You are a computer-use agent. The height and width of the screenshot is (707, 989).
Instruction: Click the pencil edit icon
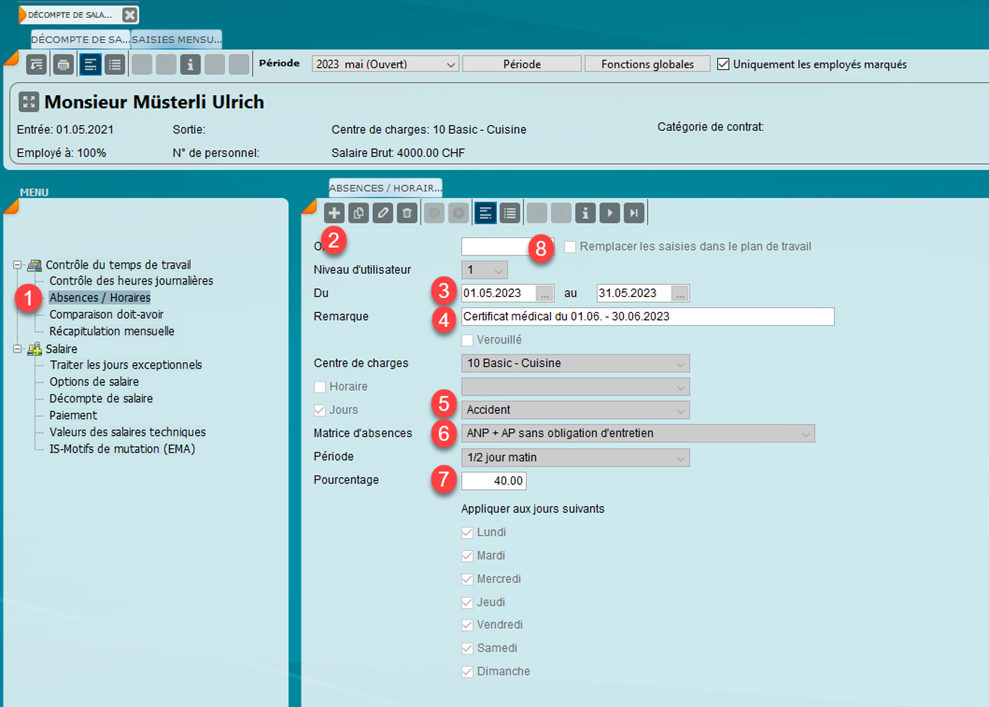(x=382, y=213)
